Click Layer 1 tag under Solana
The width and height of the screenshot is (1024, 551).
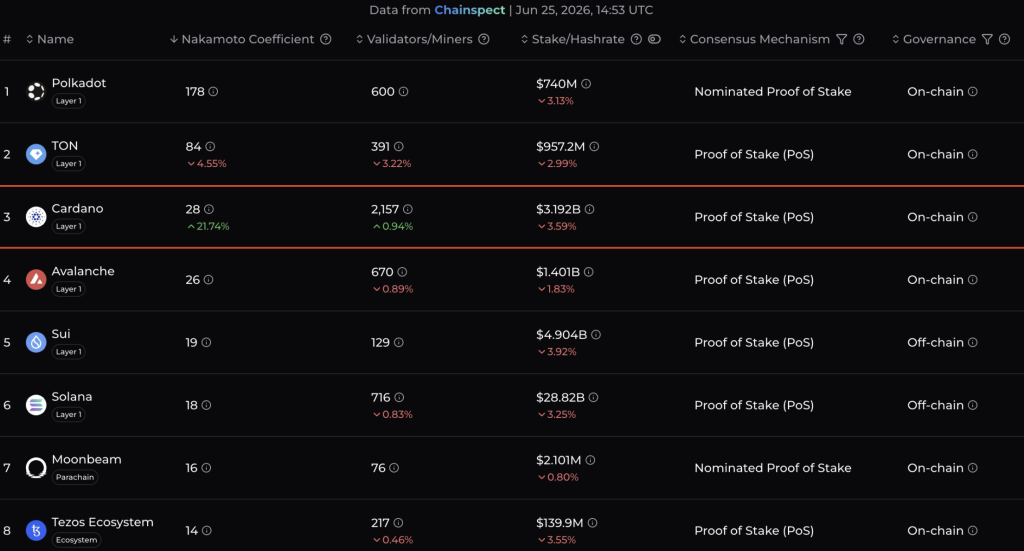(69, 415)
